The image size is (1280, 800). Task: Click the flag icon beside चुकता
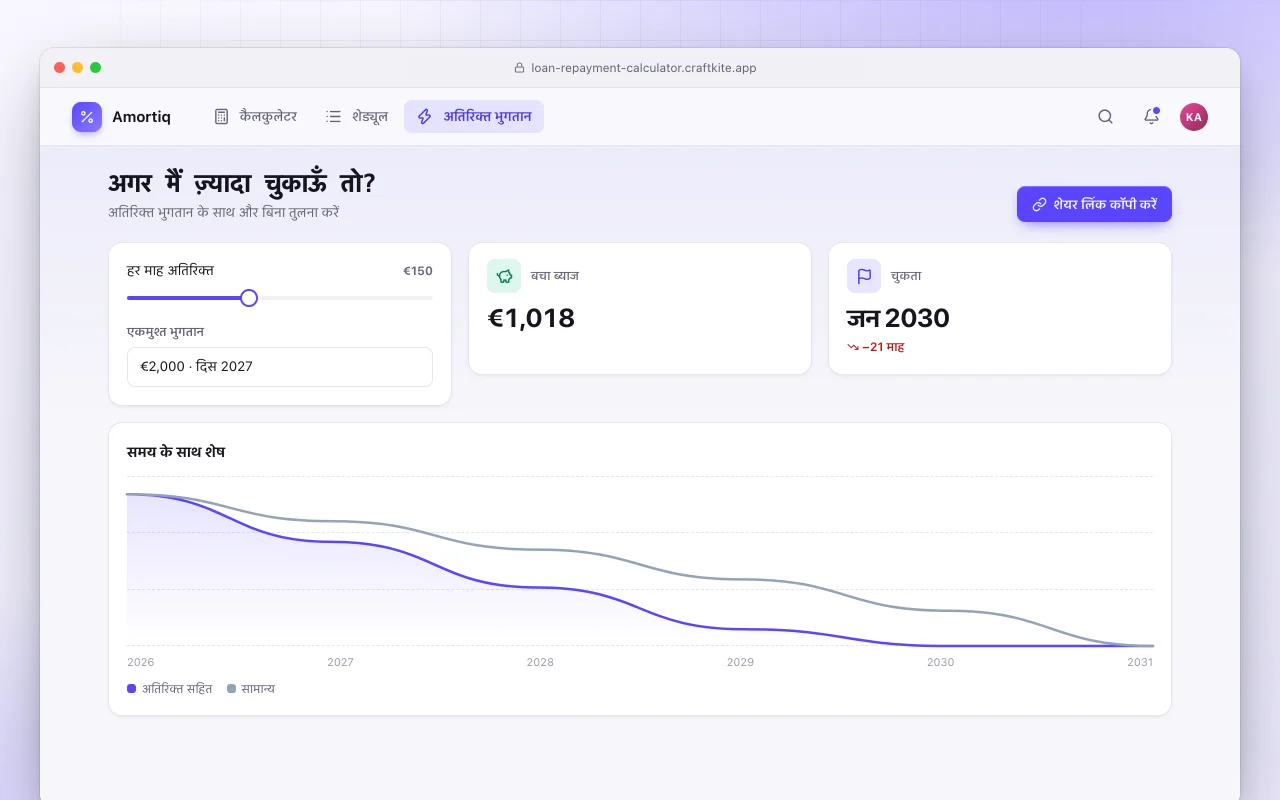click(864, 276)
